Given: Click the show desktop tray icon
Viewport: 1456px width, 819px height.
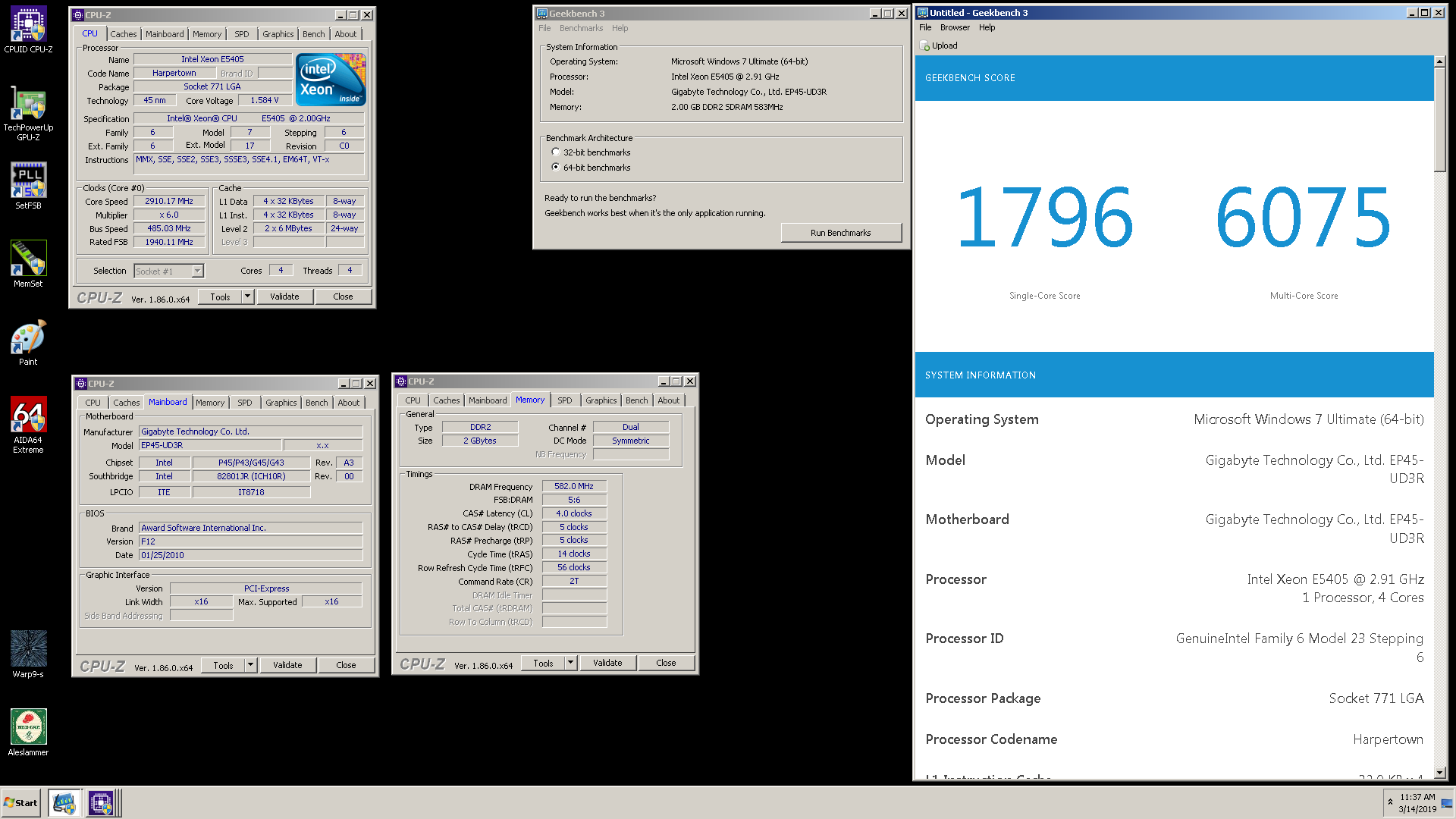Looking at the screenshot, I should [x=1447, y=803].
